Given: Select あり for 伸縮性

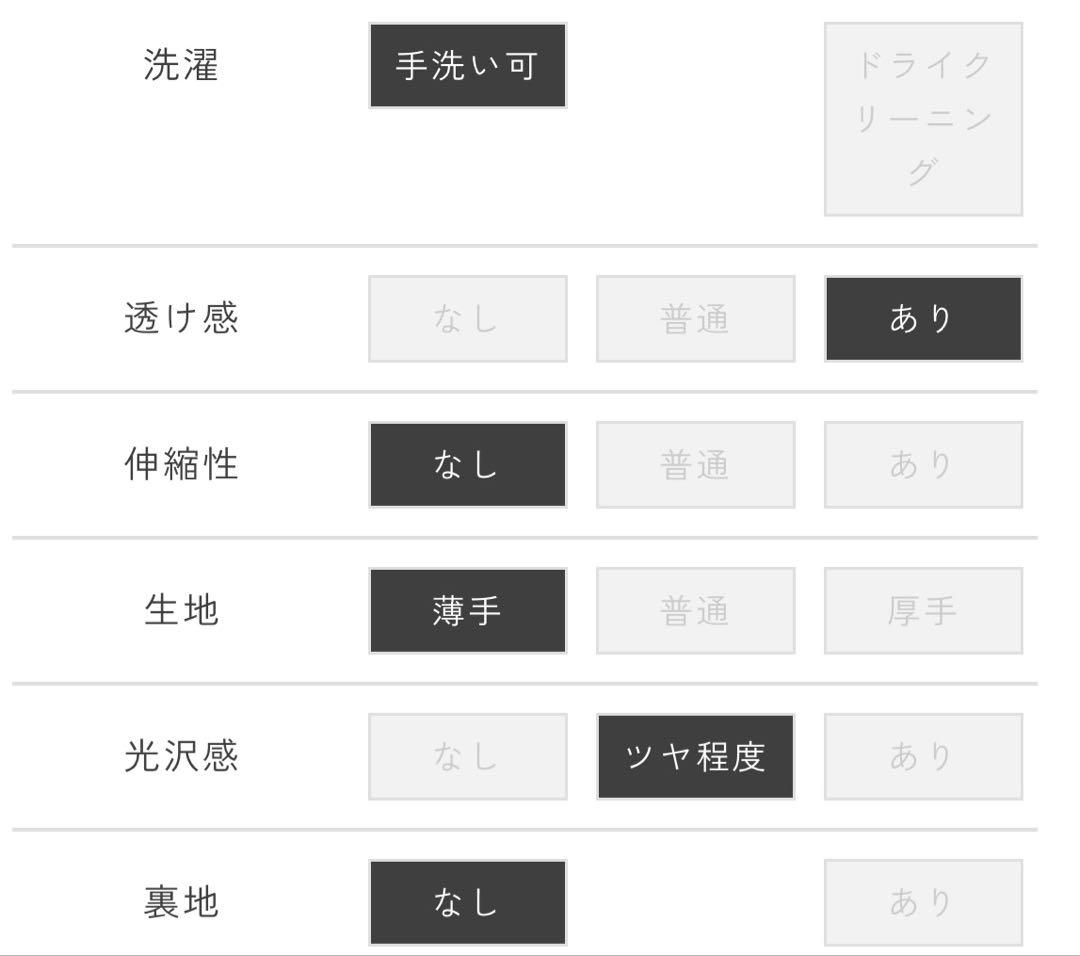Looking at the screenshot, I should coord(923,464).
